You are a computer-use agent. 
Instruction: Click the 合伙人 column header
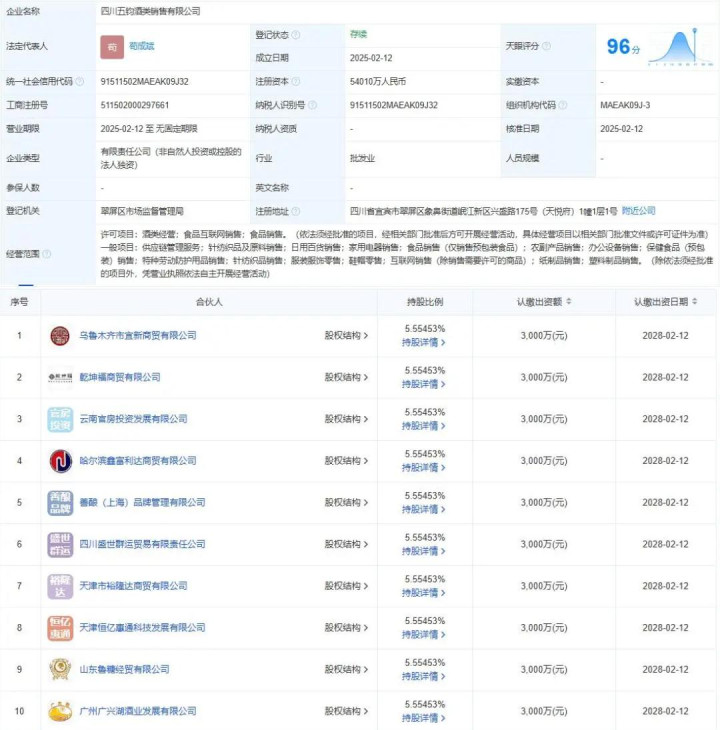coord(209,302)
